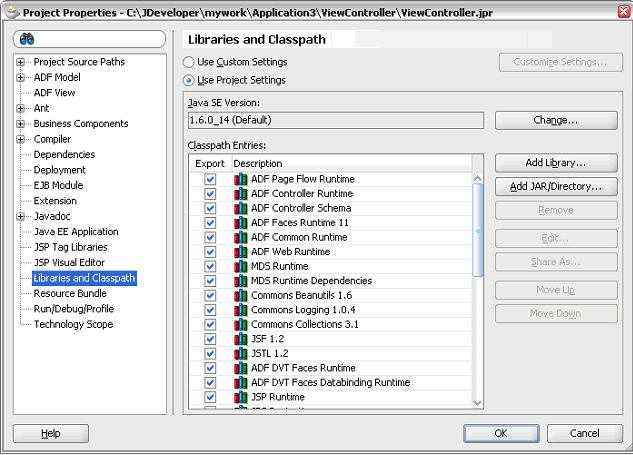Viewport: 633px width, 455px height.
Task: Expand the Project Source Paths node
Action: tap(21, 62)
